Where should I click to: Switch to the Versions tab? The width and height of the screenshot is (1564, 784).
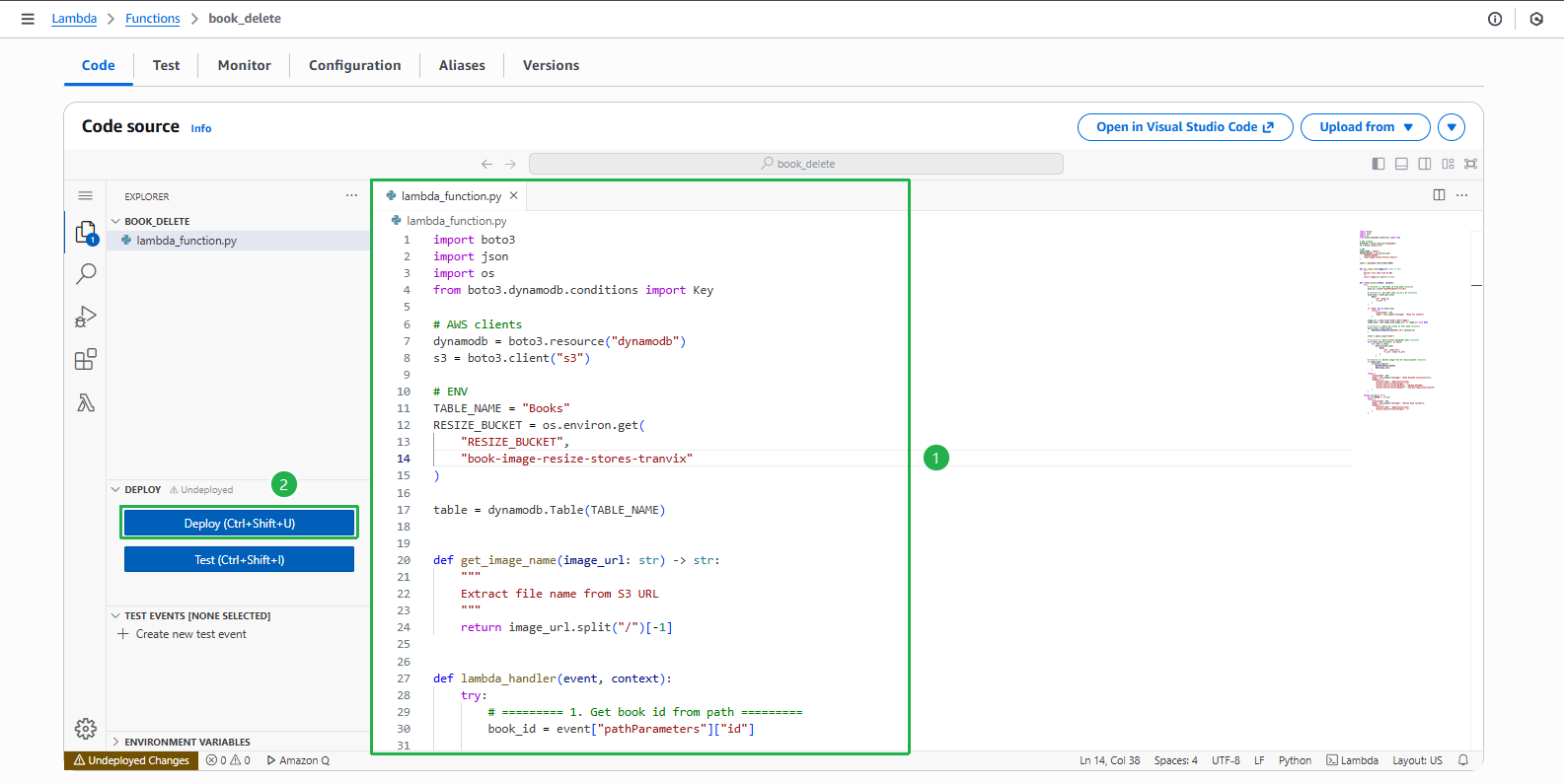pyautogui.click(x=551, y=65)
